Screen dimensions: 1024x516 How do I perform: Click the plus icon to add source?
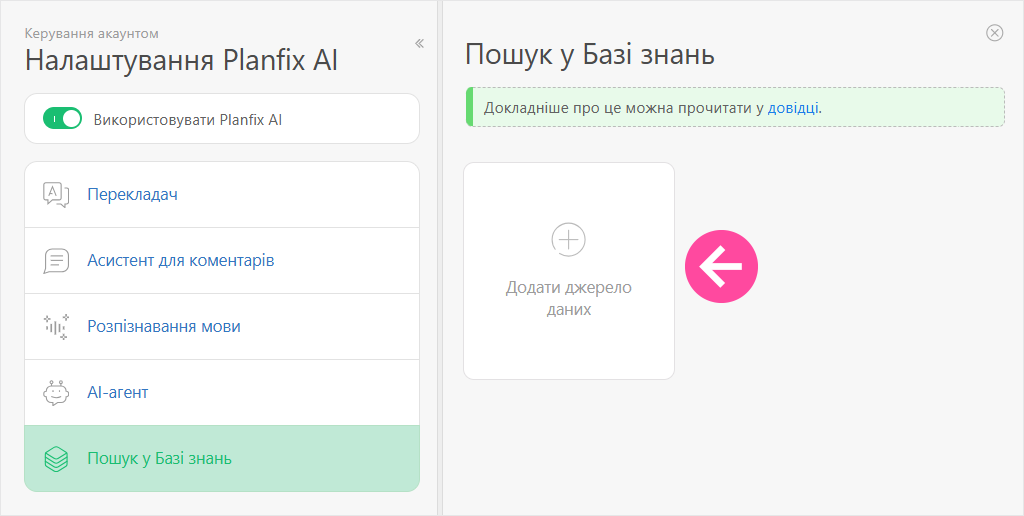pos(568,239)
